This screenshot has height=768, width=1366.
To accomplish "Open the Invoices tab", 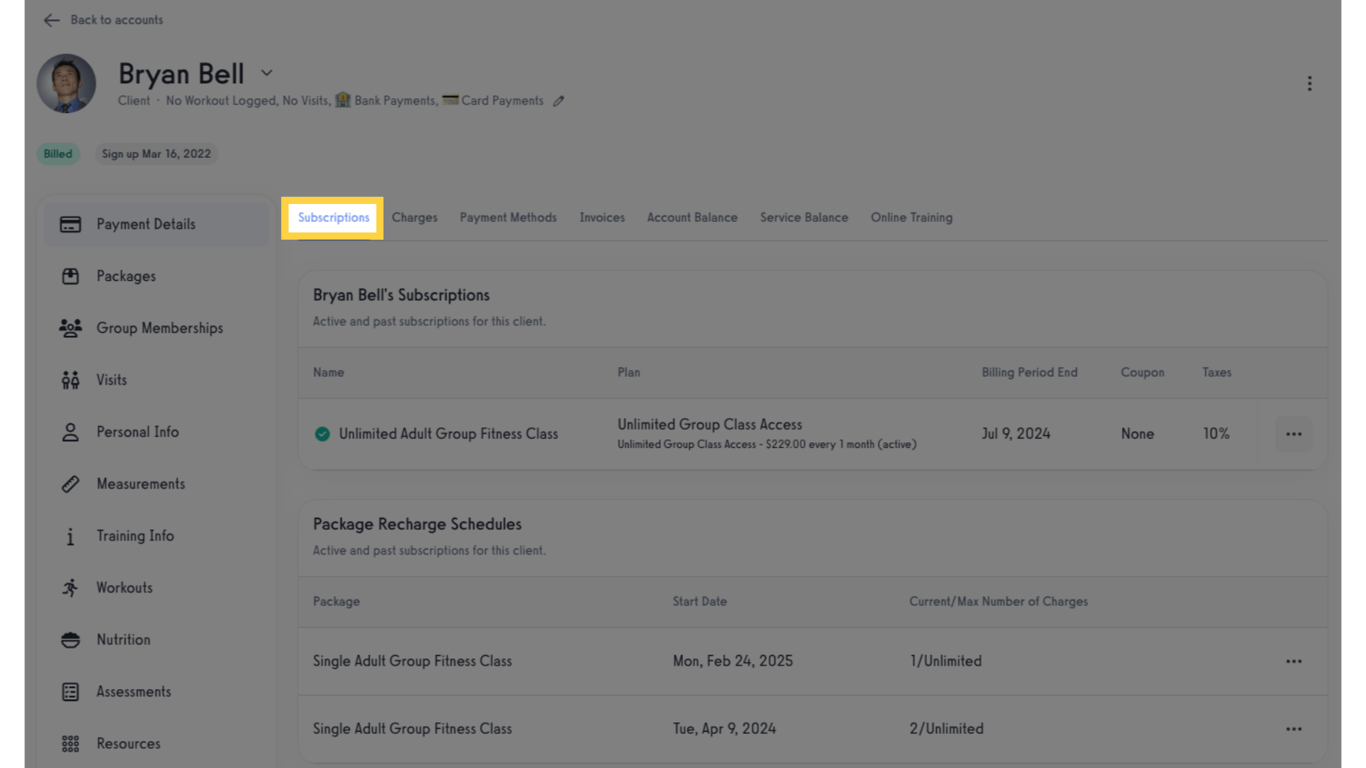I will pyautogui.click(x=601, y=217).
